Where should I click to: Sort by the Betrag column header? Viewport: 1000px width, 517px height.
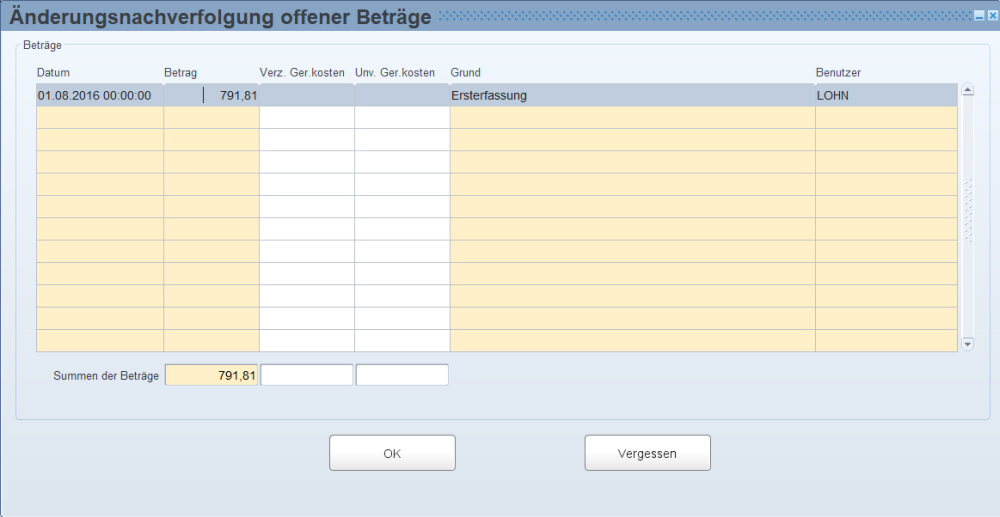180,73
